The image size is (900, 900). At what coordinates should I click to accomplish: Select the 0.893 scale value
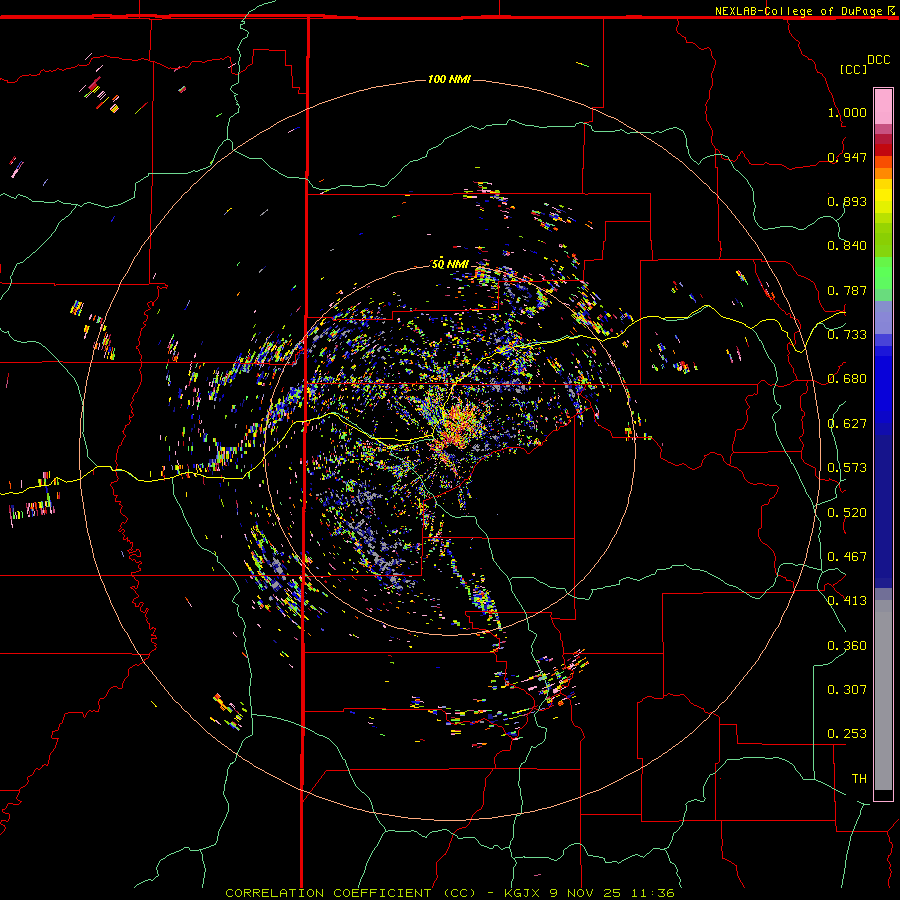pyautogui.click(x=847, y=201)
